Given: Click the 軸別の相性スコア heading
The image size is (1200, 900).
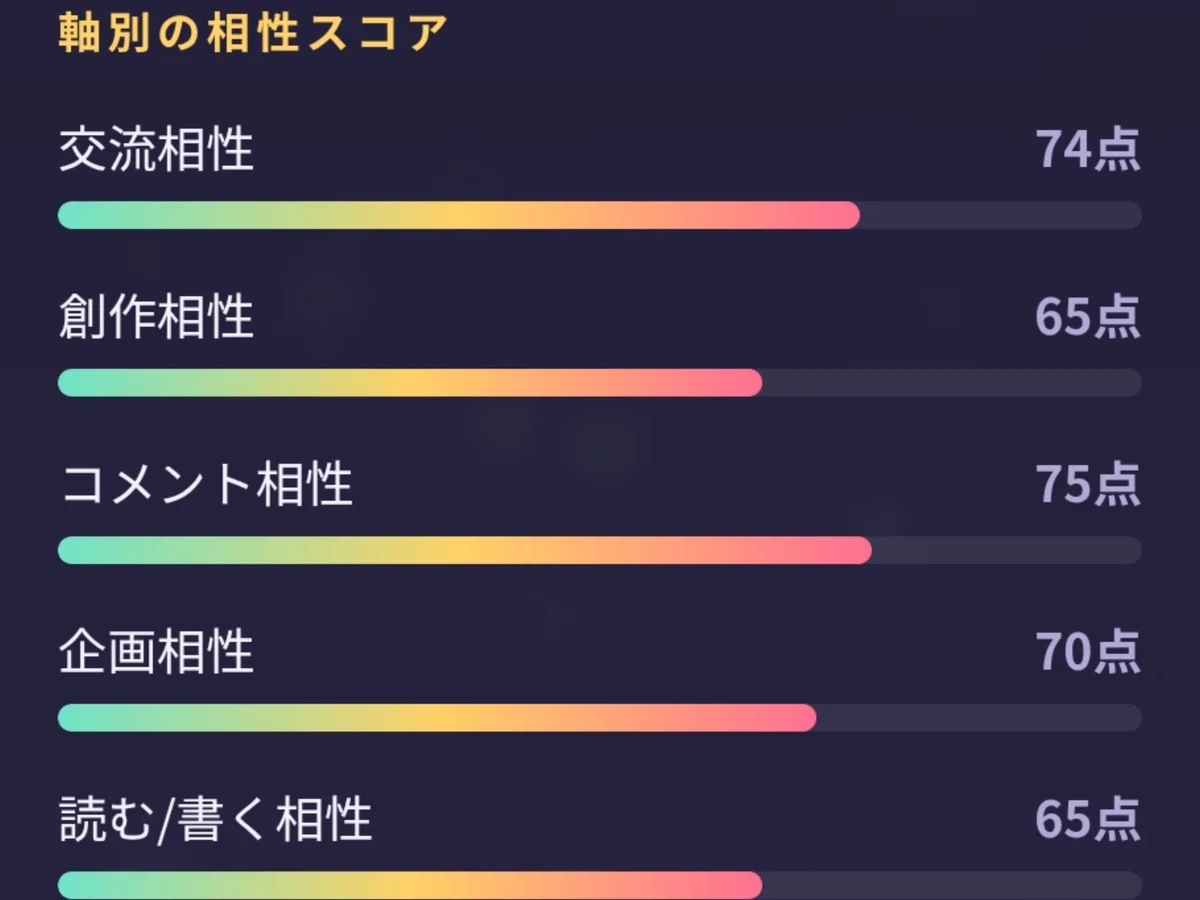Looking at the screenshot, I should (252, 34).
